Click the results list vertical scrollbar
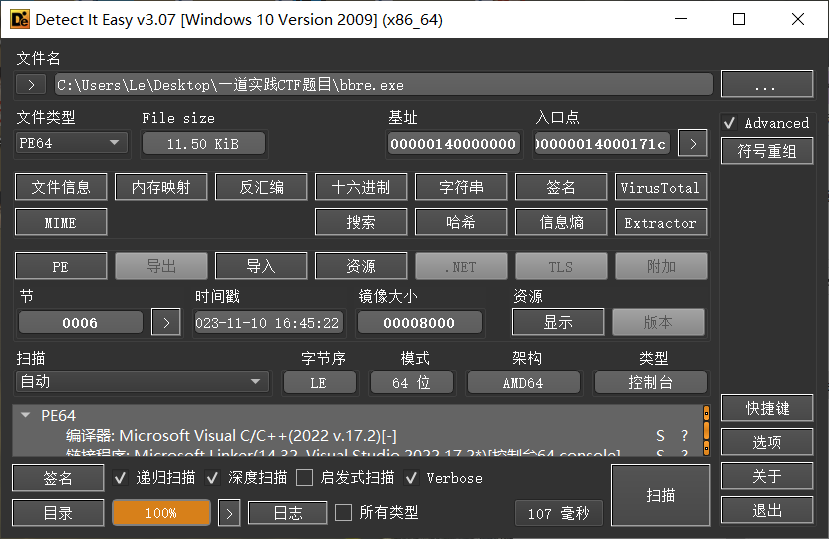Image resolution: width=829 pixels, height=539 pixels. pos(706,431)
